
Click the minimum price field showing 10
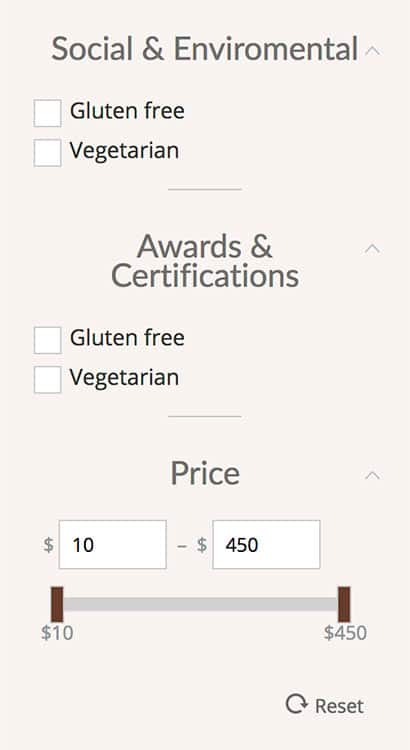point(112,544)
